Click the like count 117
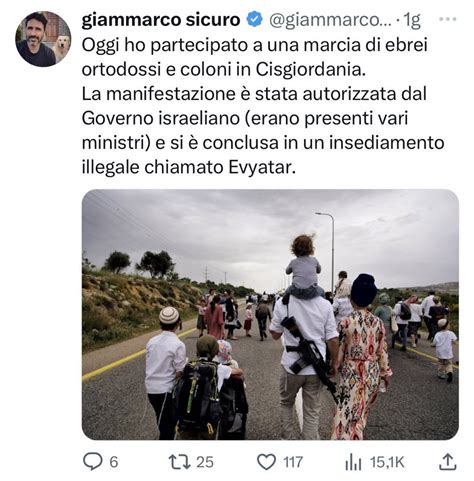This screenshot has width=474, height=481. click(x=293, y=462)
